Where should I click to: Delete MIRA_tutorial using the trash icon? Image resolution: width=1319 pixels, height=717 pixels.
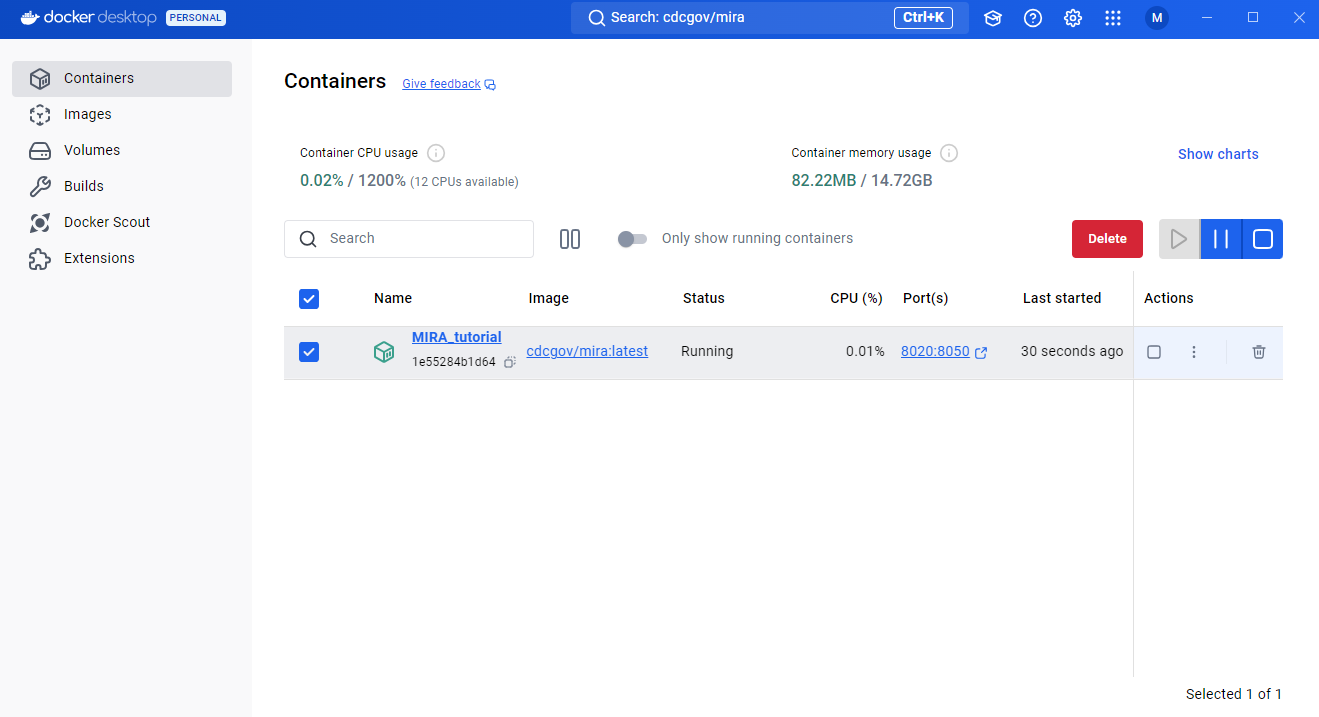pyautogui.click(x=1259, y=352)
